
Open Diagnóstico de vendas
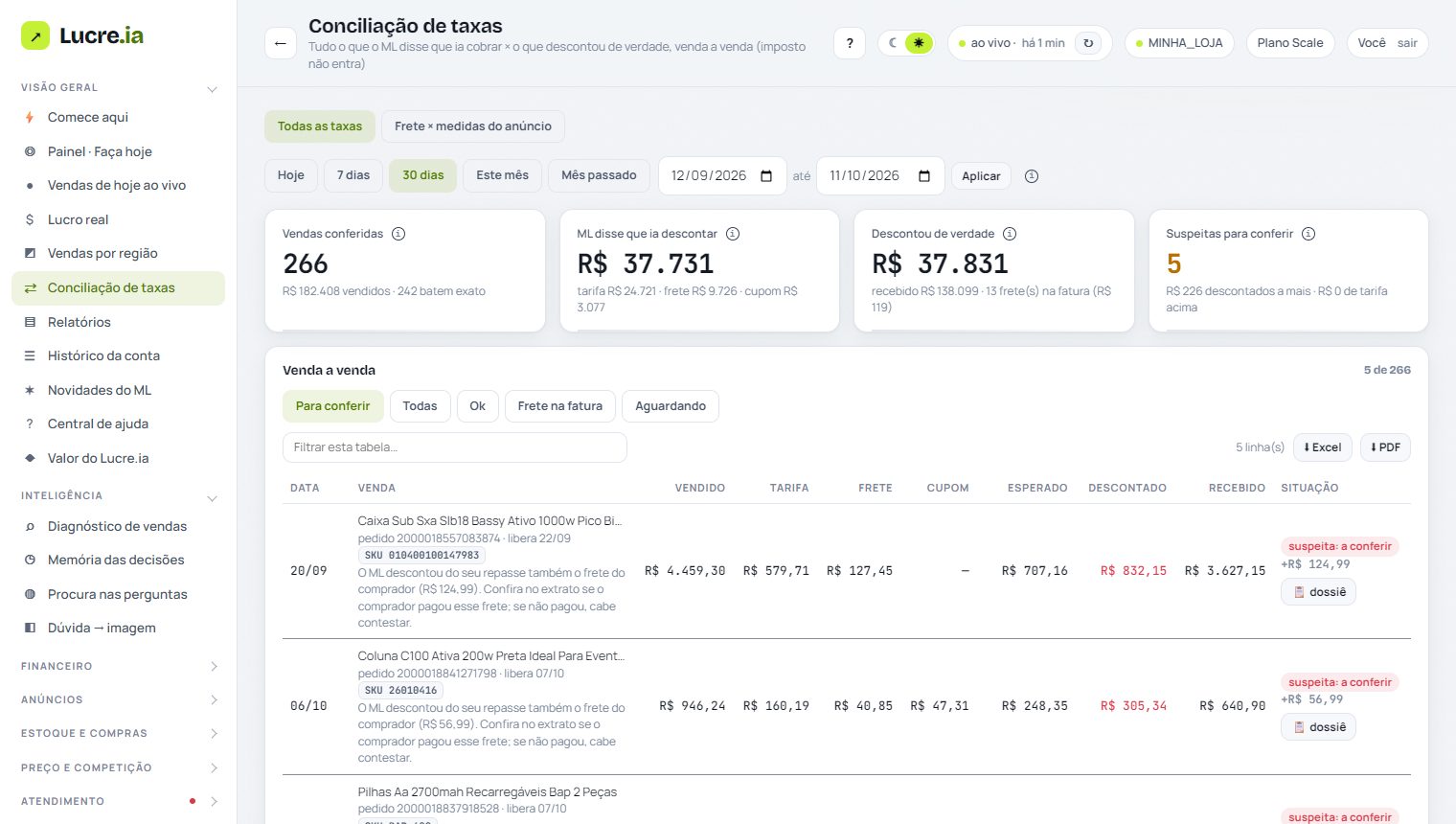(118, 526)
